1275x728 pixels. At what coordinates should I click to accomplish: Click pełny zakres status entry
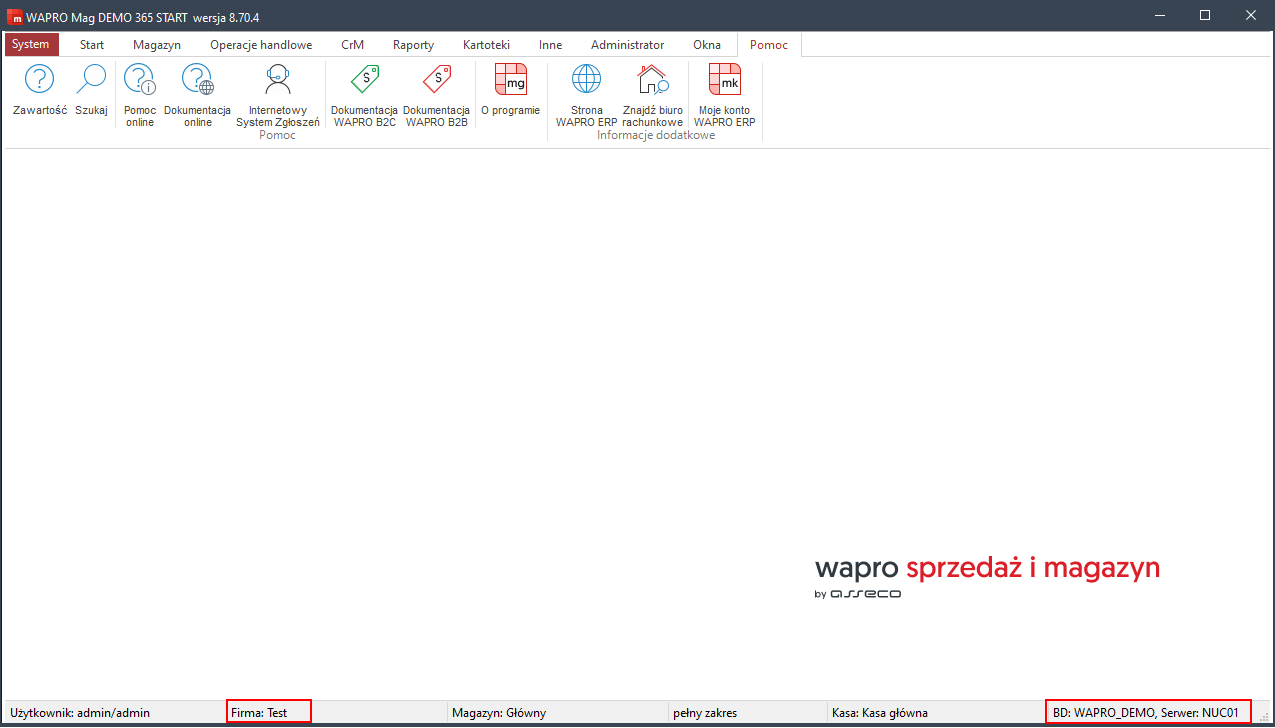705,713
